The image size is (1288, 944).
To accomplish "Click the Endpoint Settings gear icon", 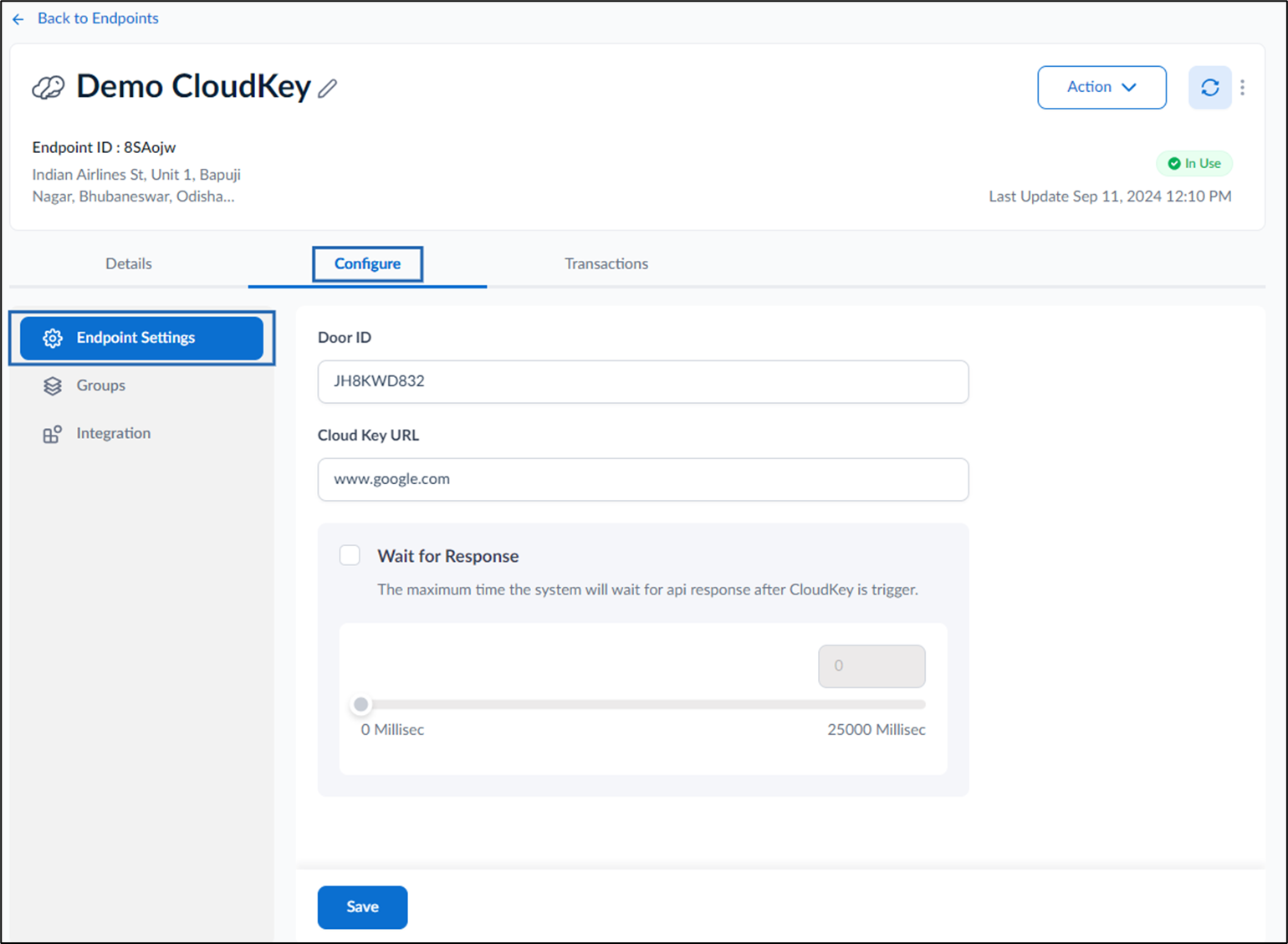I will 53,338.
